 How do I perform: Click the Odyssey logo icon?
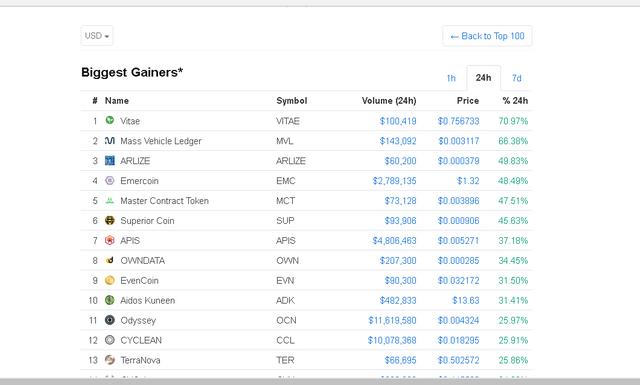[x=110, y=320]
